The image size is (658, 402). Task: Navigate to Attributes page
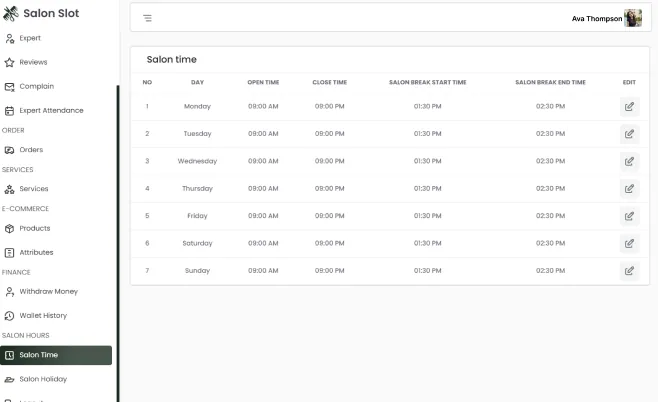pos(36,252)
